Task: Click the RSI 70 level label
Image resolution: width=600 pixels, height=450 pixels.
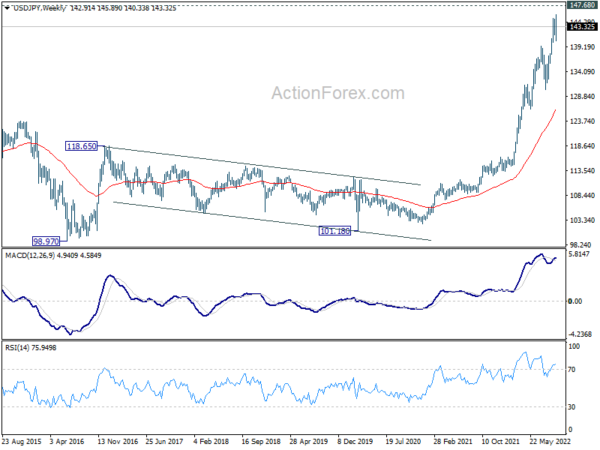Action: point(572,370)
